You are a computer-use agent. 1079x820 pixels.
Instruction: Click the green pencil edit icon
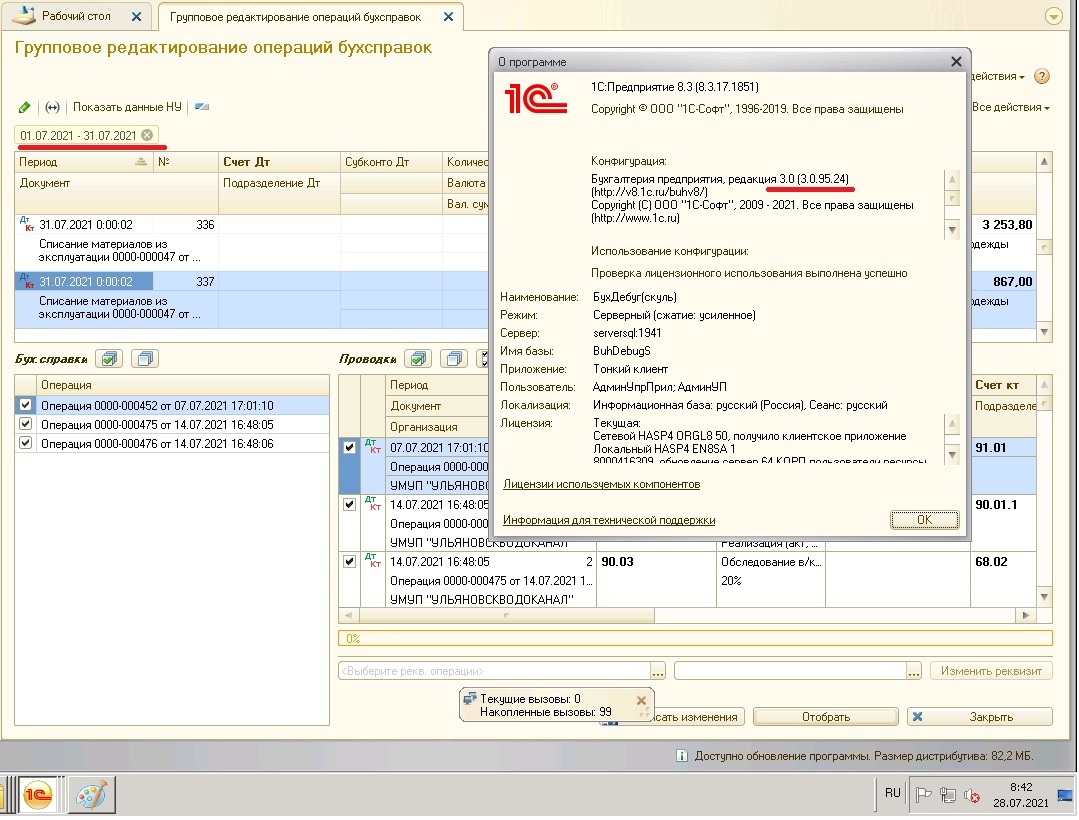click(25, 107)
